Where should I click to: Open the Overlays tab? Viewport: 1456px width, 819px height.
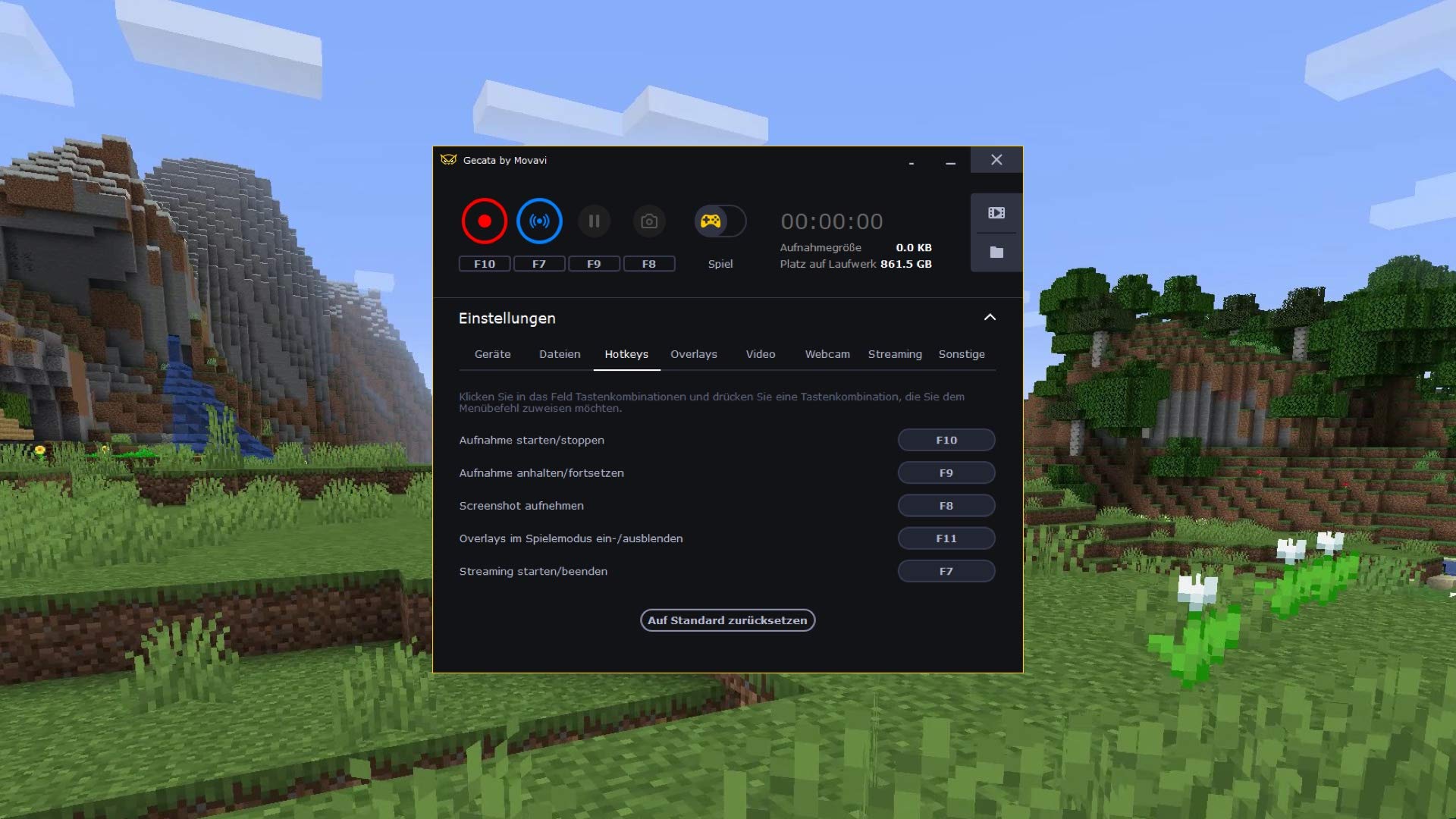pyautogui.click(x=694, y=354)
